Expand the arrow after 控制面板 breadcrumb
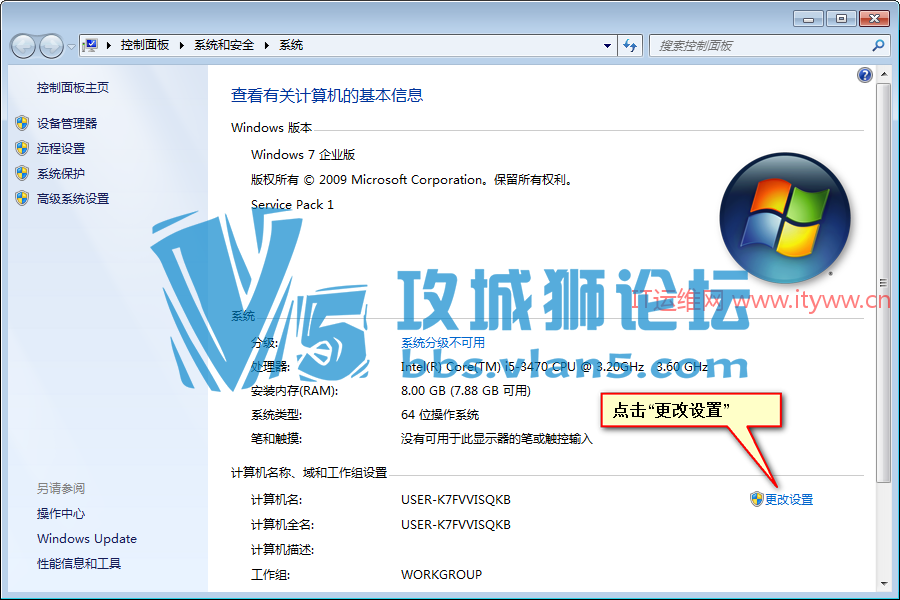Viewport: 900px width, 600px height. [x=181, y=45]
